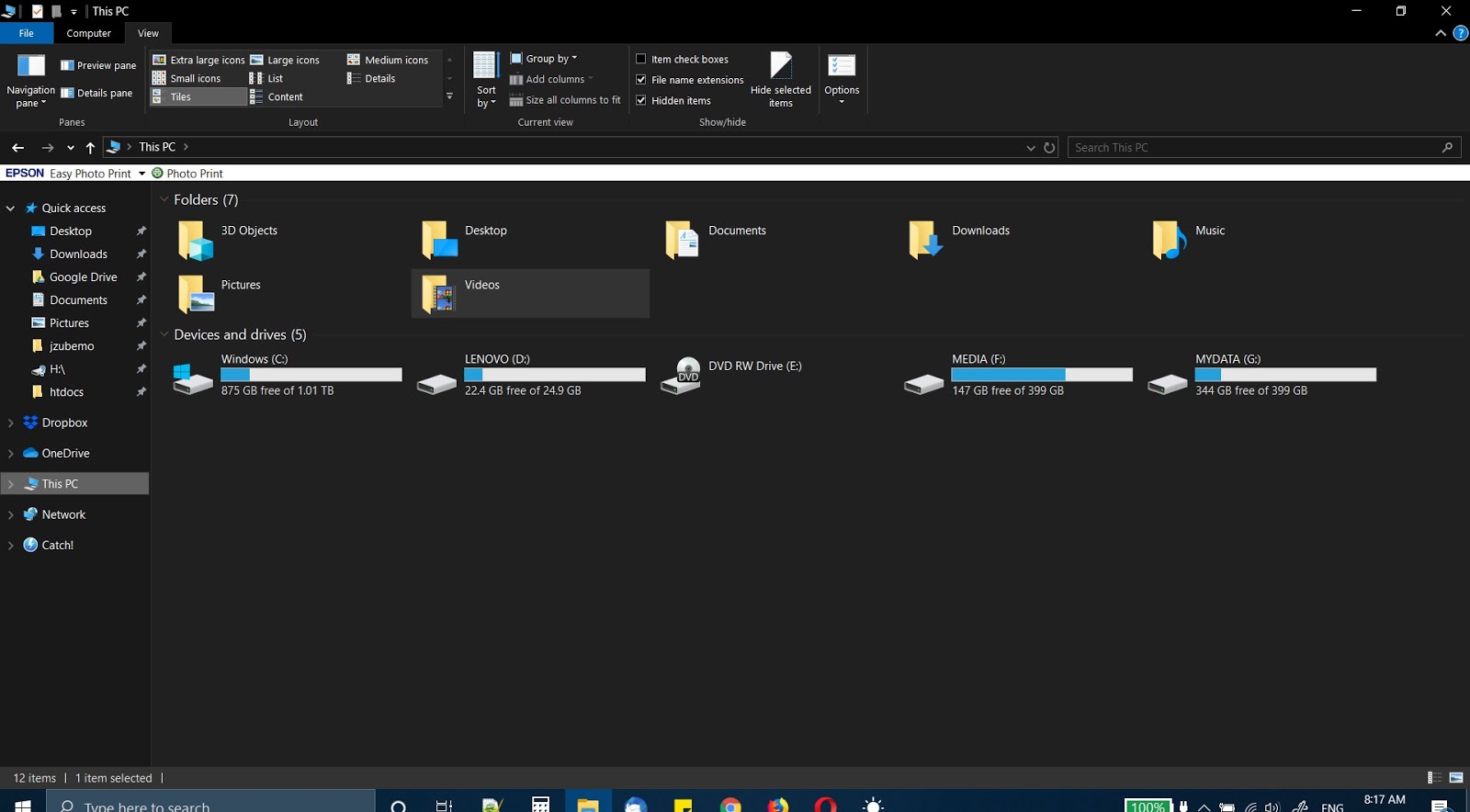The image size is (1470, 812).
Task: Click the Search This PC field
Action: coord(1264,147)
